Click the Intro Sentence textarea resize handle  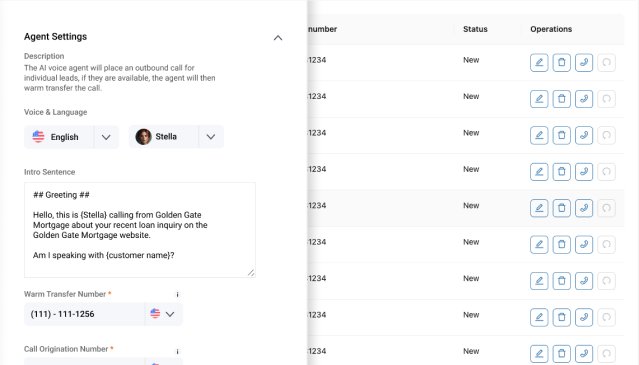point(251,273)
